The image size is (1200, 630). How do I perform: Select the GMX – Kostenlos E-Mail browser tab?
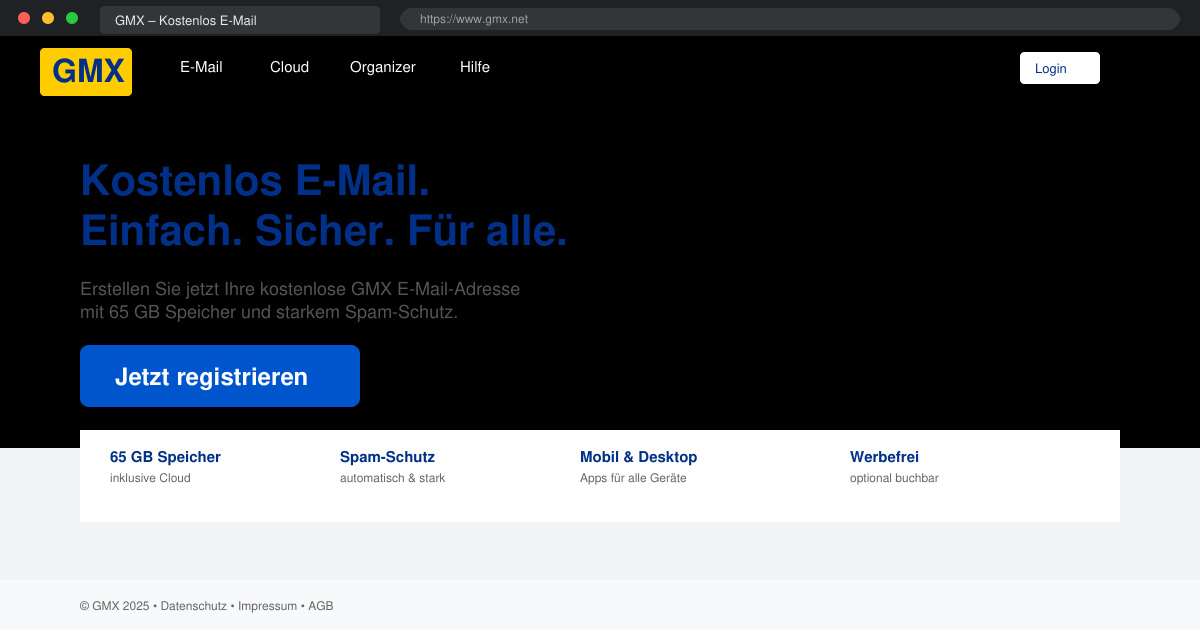(x=240, y=20)
